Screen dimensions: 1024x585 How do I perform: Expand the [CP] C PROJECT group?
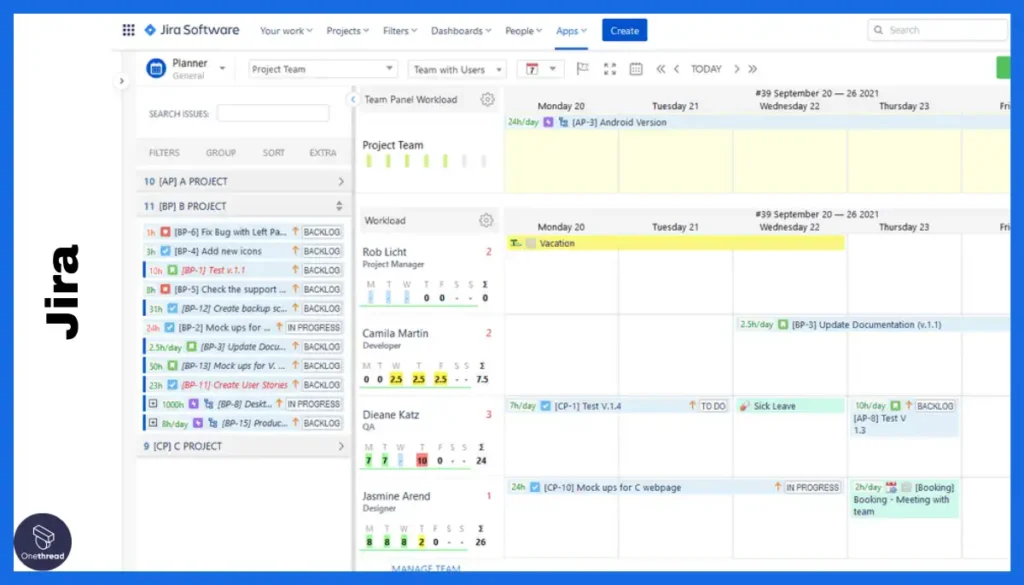point(341,446)
